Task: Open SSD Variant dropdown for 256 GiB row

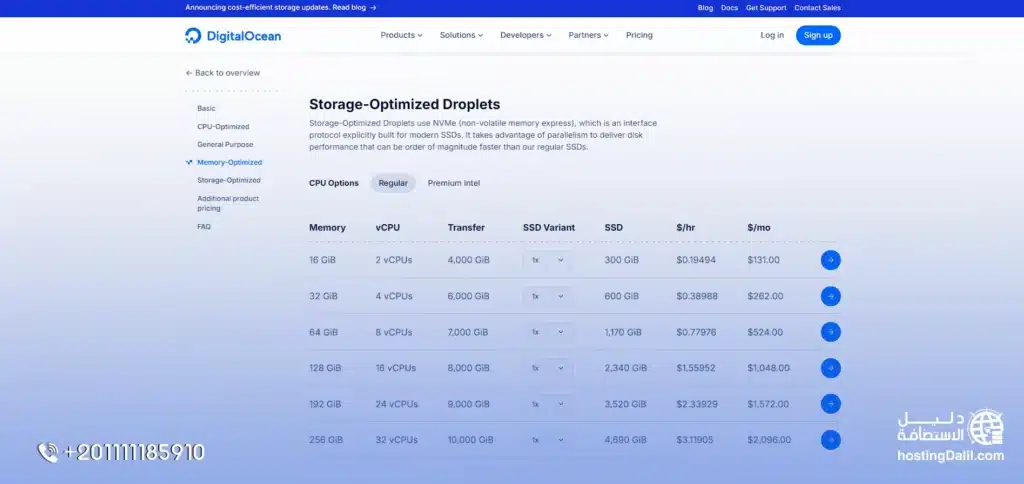Action: (x=547, y=440)
